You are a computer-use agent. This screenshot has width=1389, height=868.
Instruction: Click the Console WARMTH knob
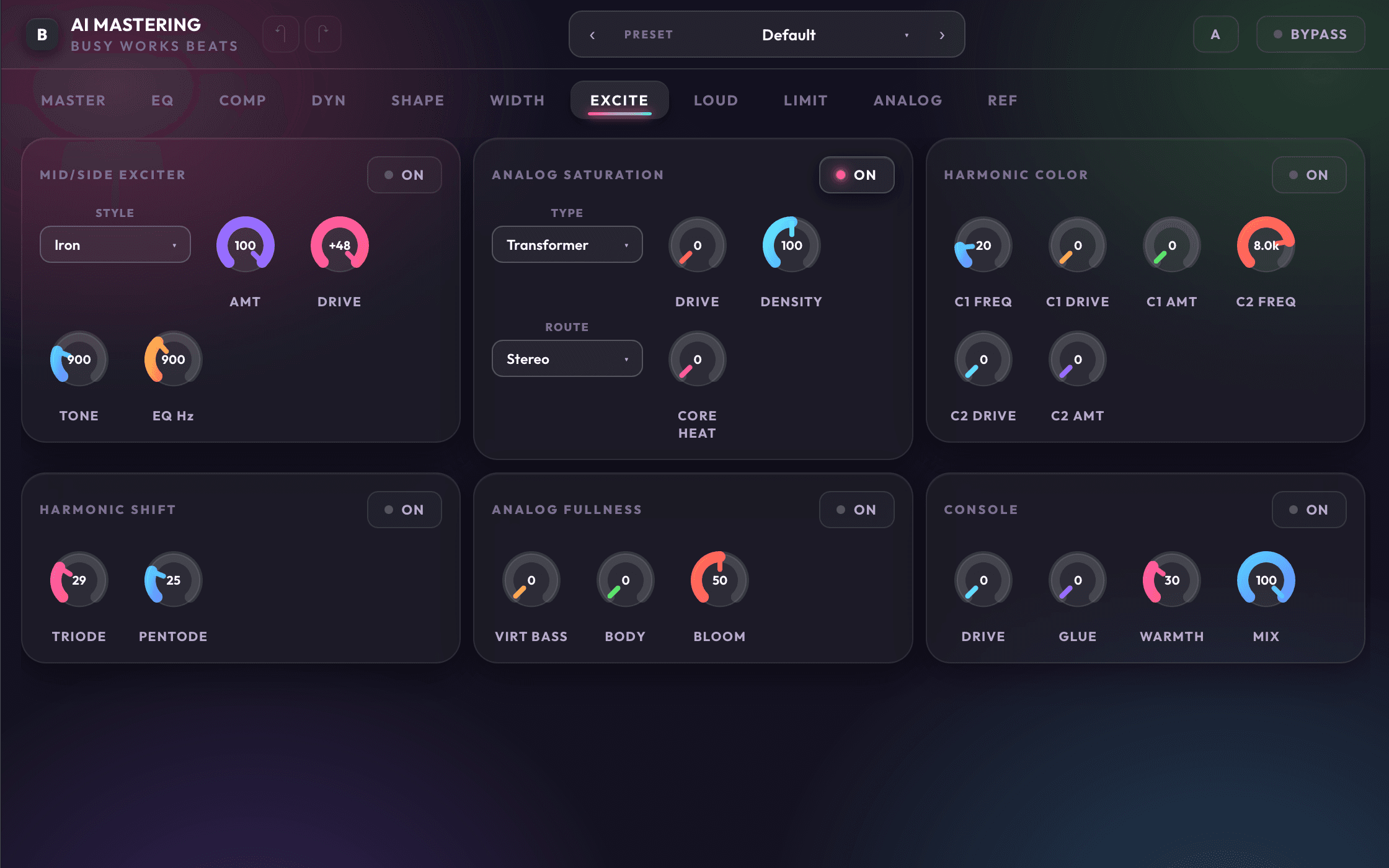[x=1171, y=580]
